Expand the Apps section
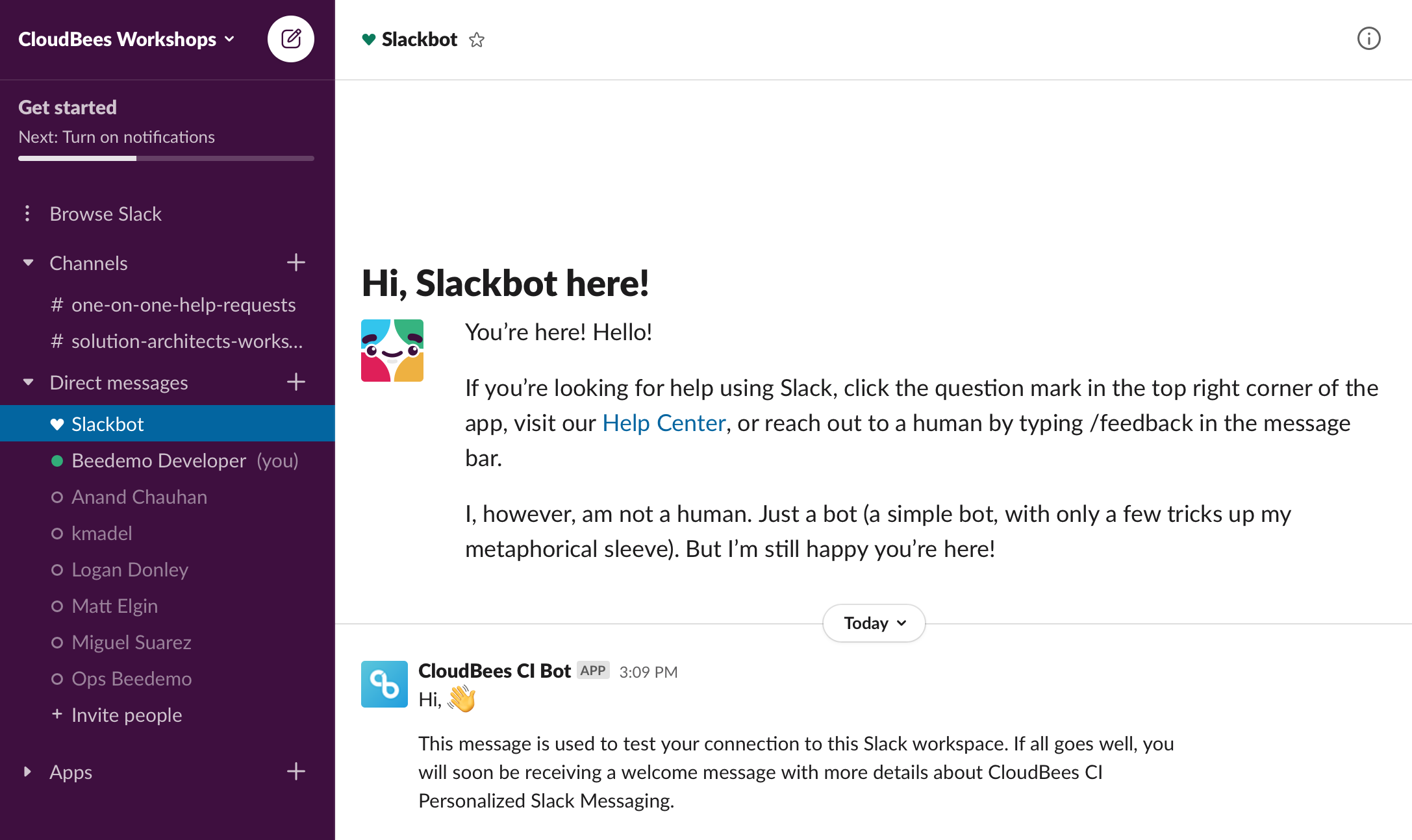Viewport: 1412px width, 840px height. point(27,771)
